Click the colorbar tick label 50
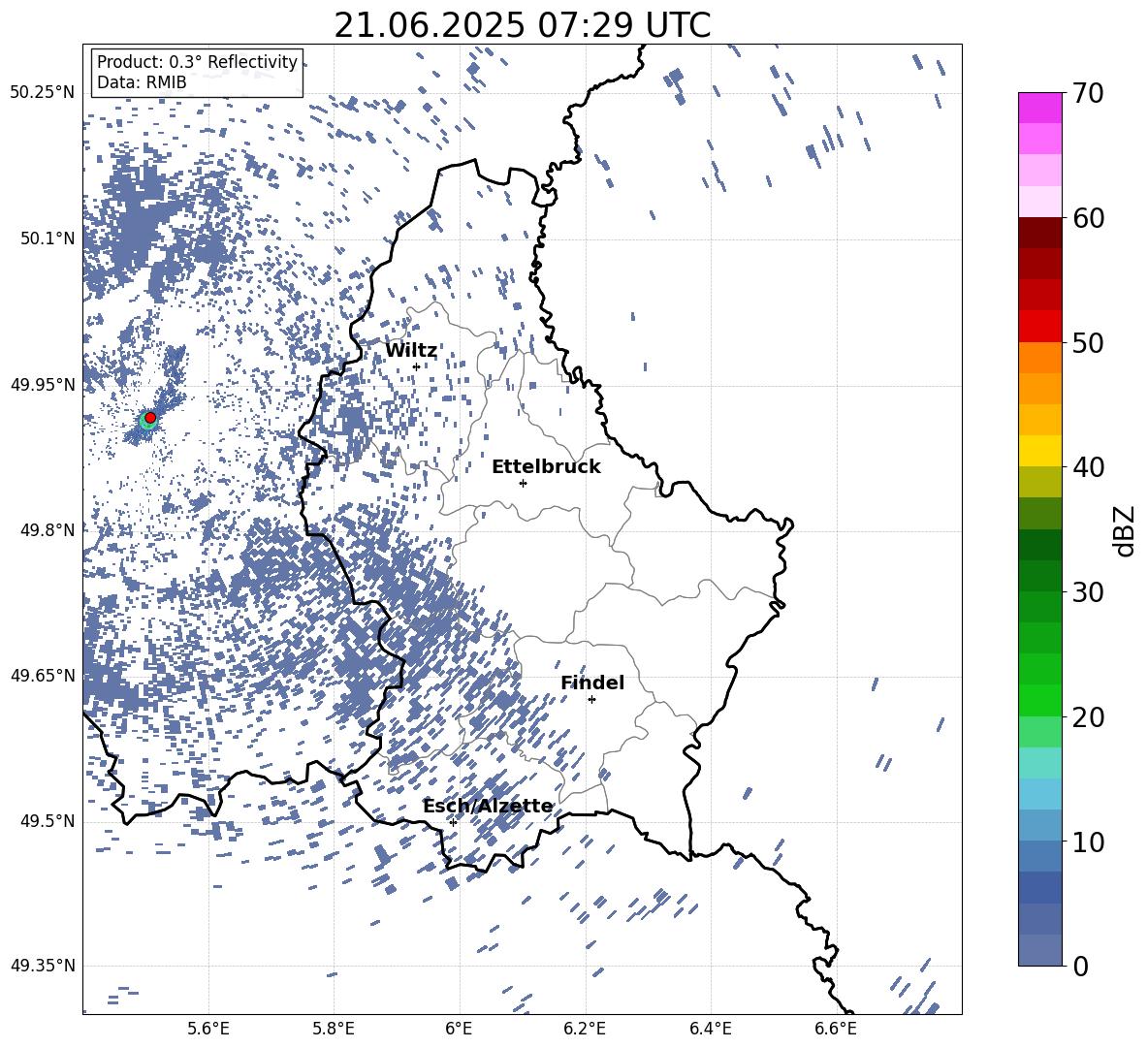Screen dimensions: 1148x1048 [x=1088, y=342]
